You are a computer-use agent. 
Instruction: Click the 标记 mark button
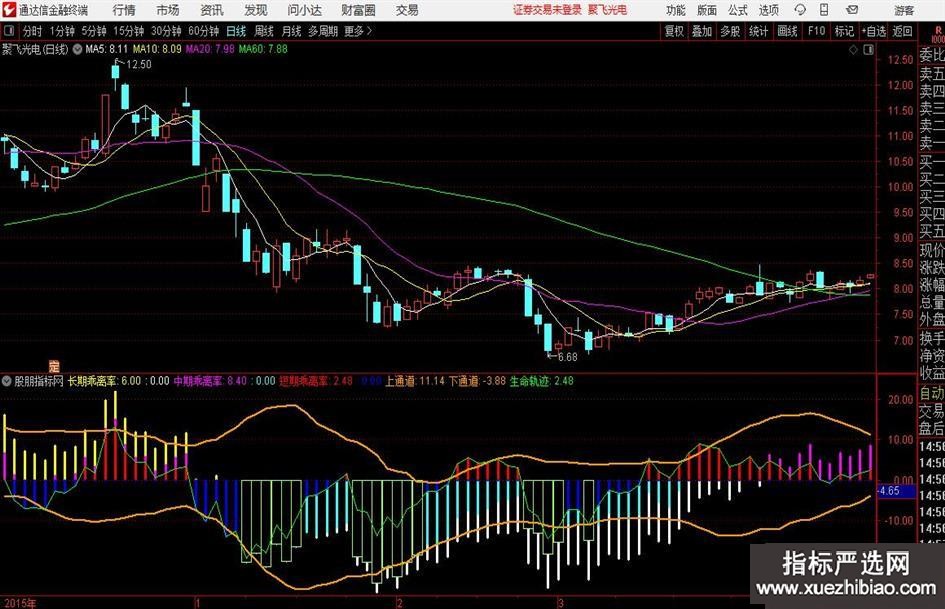click(844, 31)
